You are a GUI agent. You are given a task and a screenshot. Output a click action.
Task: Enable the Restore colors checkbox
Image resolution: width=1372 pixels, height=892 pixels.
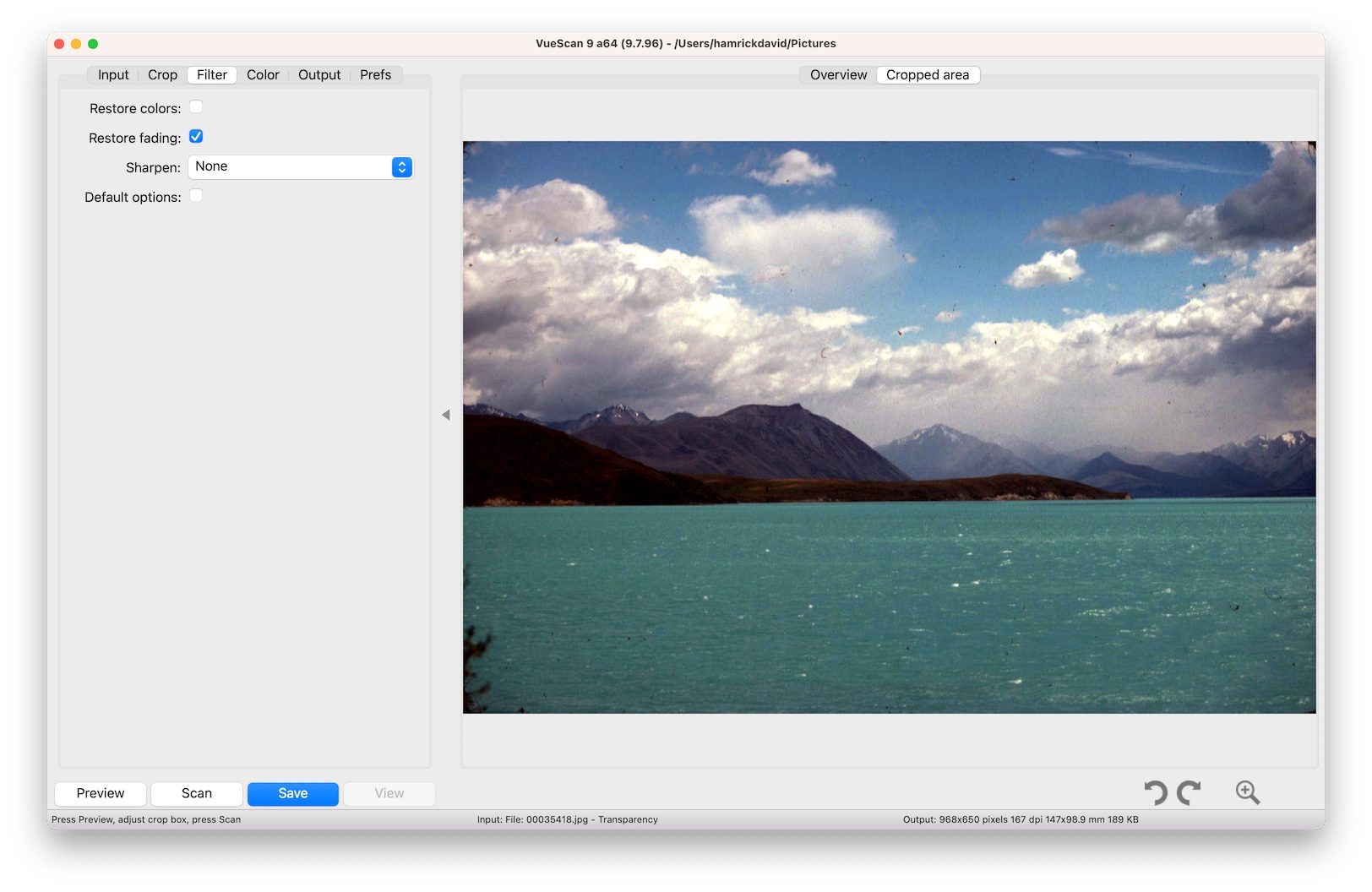coord(196,107)
